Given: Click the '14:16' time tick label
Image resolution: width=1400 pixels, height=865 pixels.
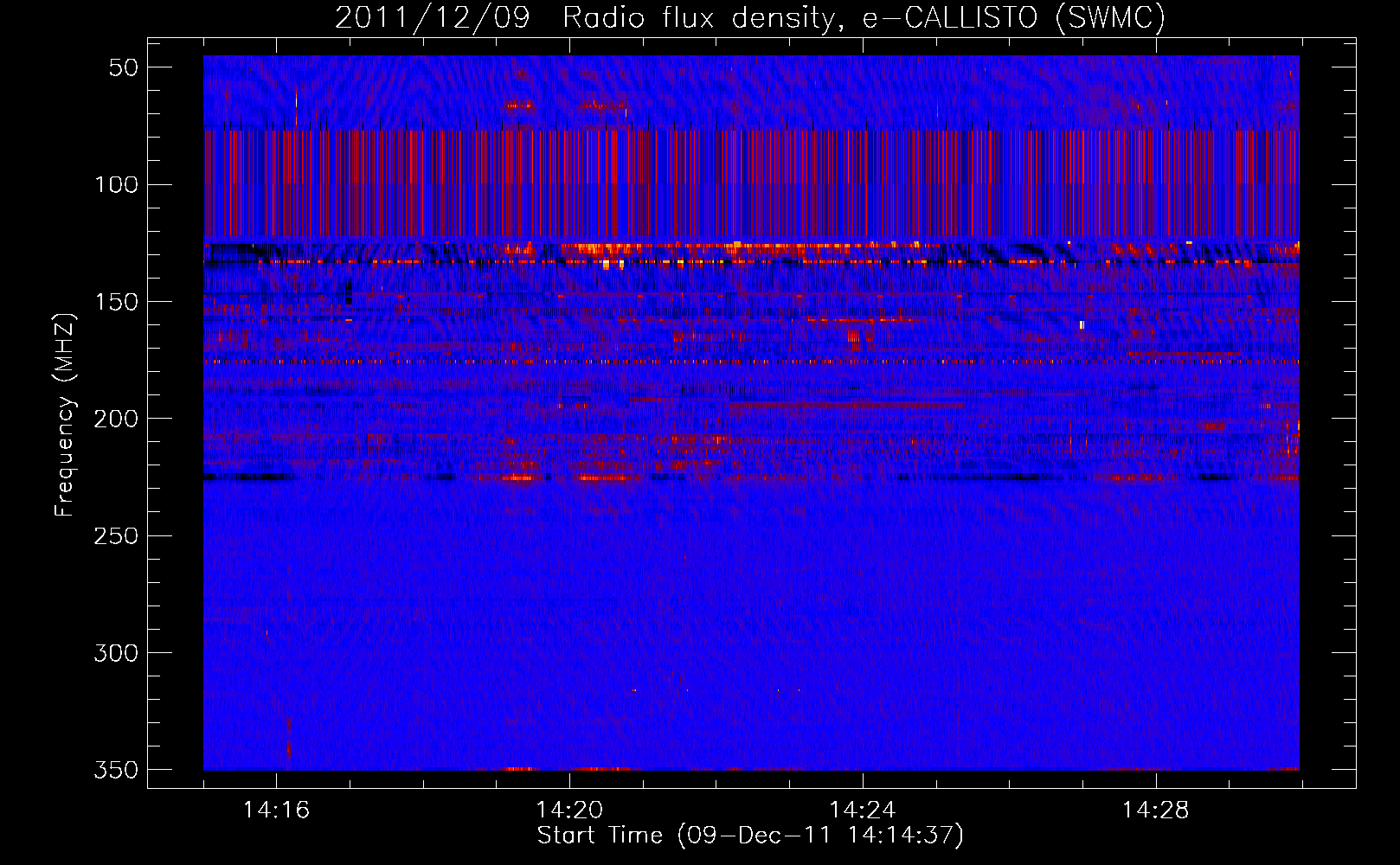Looking at the screenshot, I should click(276, 811).
